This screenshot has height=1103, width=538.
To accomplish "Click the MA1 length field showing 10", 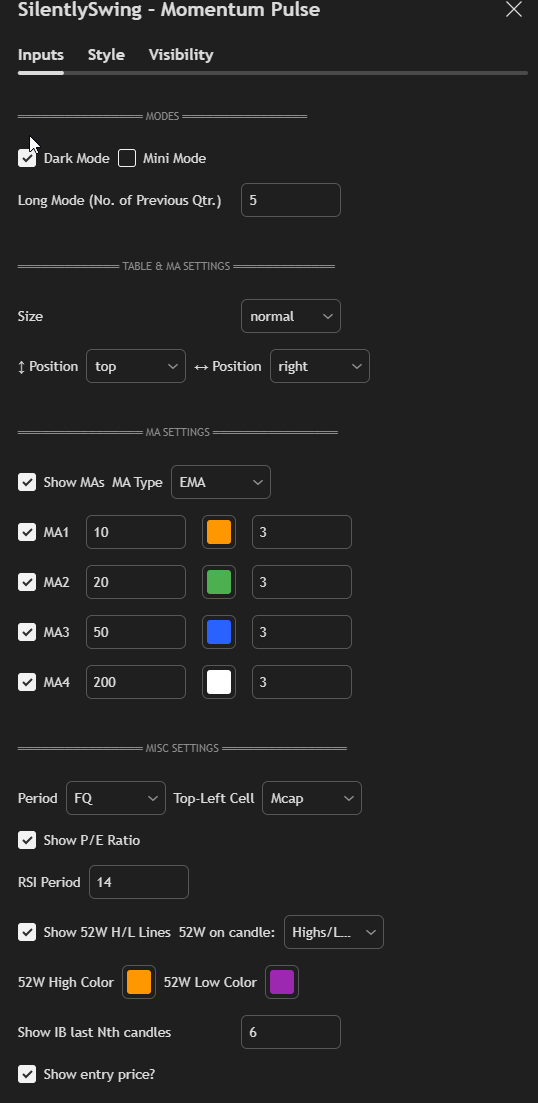I will pos(136,533).
